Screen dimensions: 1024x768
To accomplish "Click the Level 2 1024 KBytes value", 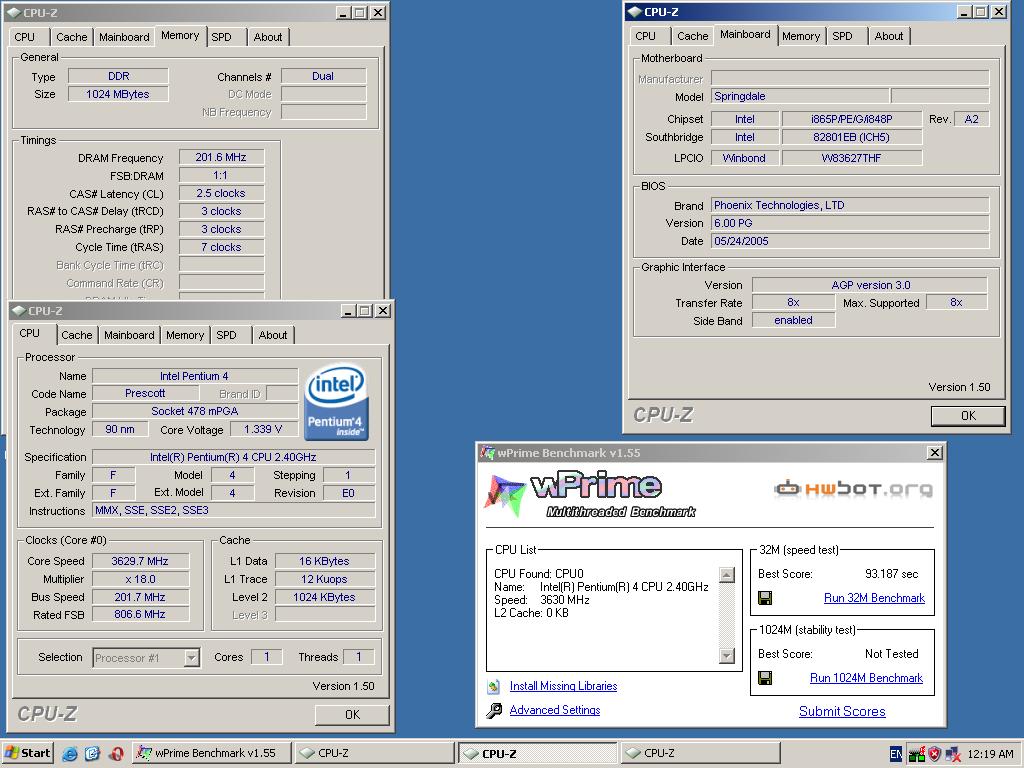I will click(325, 597).
